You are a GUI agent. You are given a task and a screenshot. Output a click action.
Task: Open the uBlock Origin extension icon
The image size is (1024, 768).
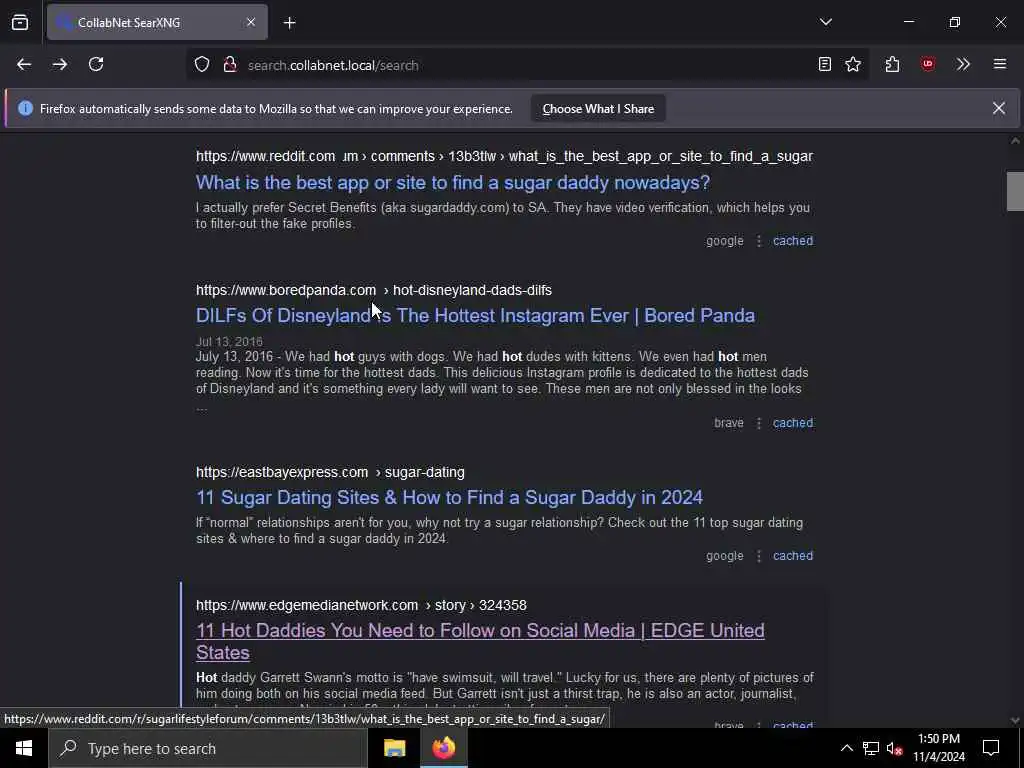(x=927, y=65)
